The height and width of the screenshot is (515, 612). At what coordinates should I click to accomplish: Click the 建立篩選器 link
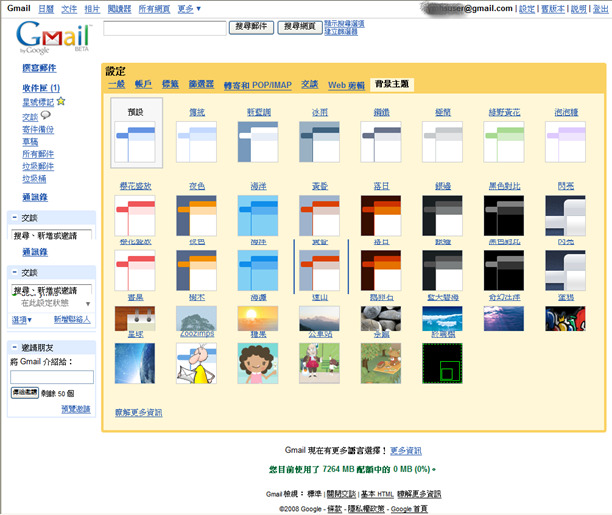point(341,32)
